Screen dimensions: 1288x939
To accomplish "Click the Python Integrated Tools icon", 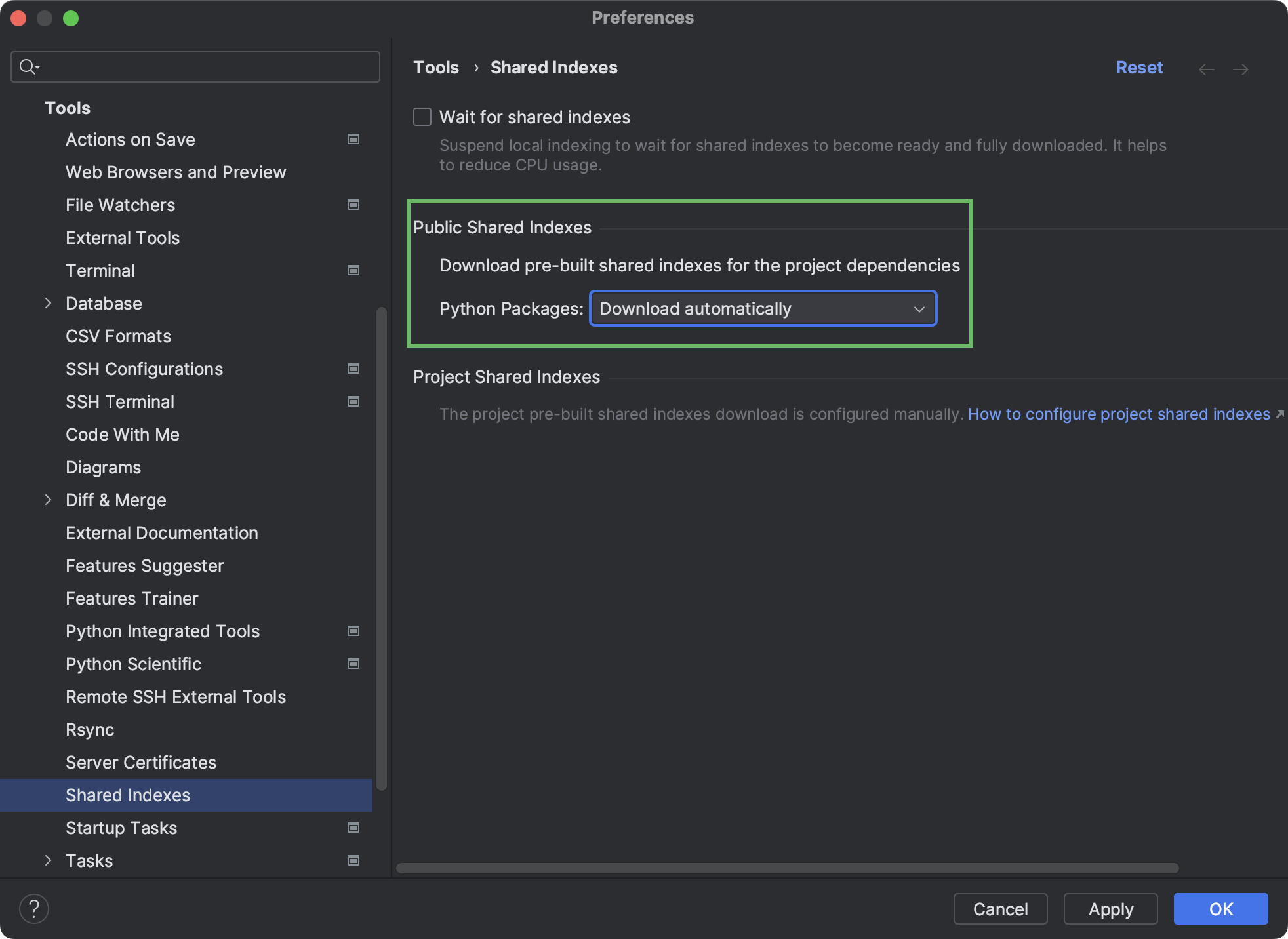I will [x=354, y=631].
